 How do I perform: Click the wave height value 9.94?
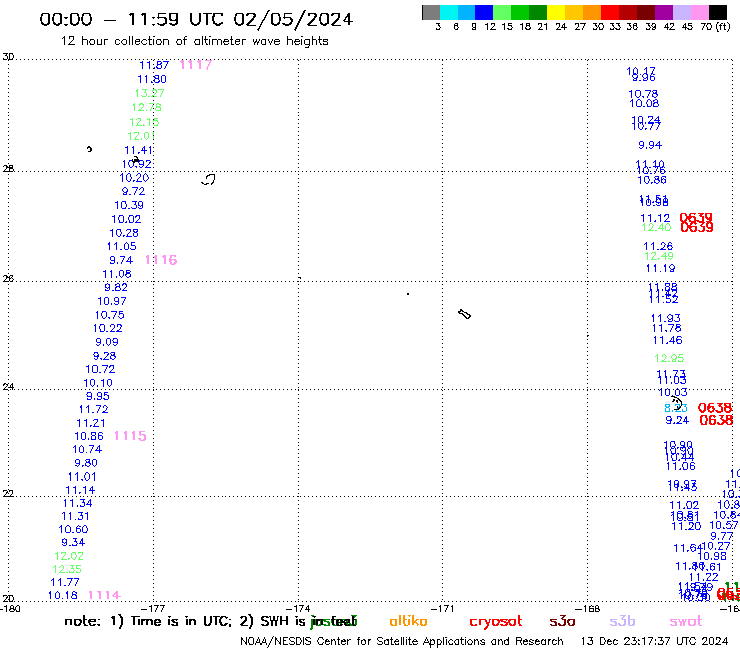click(x=650, y=145)
